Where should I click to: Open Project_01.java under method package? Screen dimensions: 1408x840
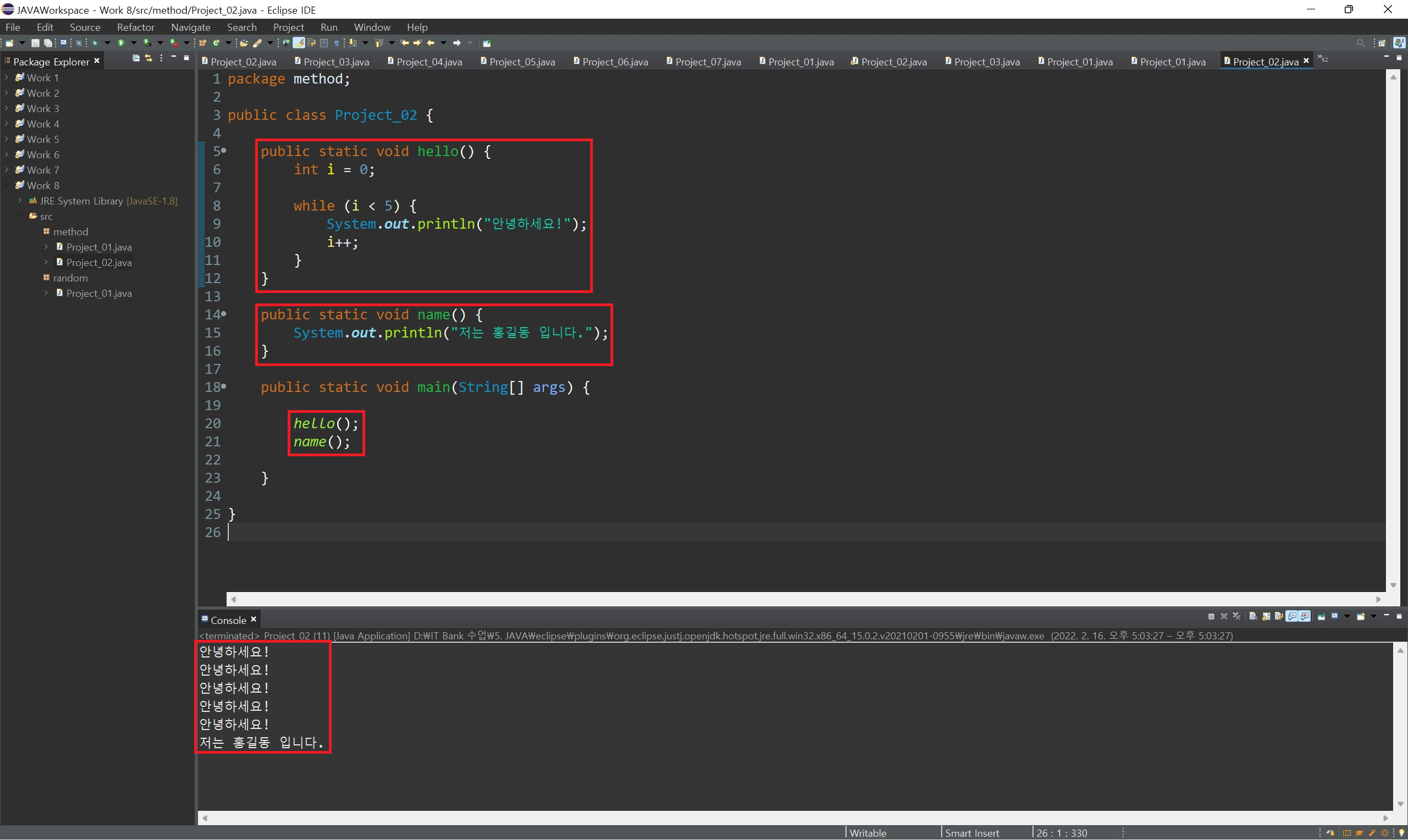point(98,247)
